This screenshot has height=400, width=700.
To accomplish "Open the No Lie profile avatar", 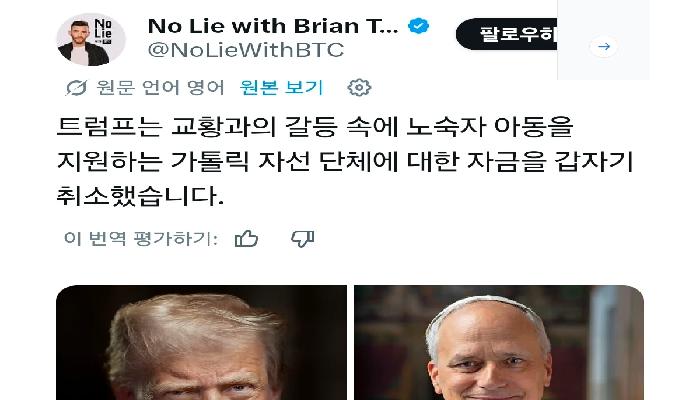I will [91, 40].
